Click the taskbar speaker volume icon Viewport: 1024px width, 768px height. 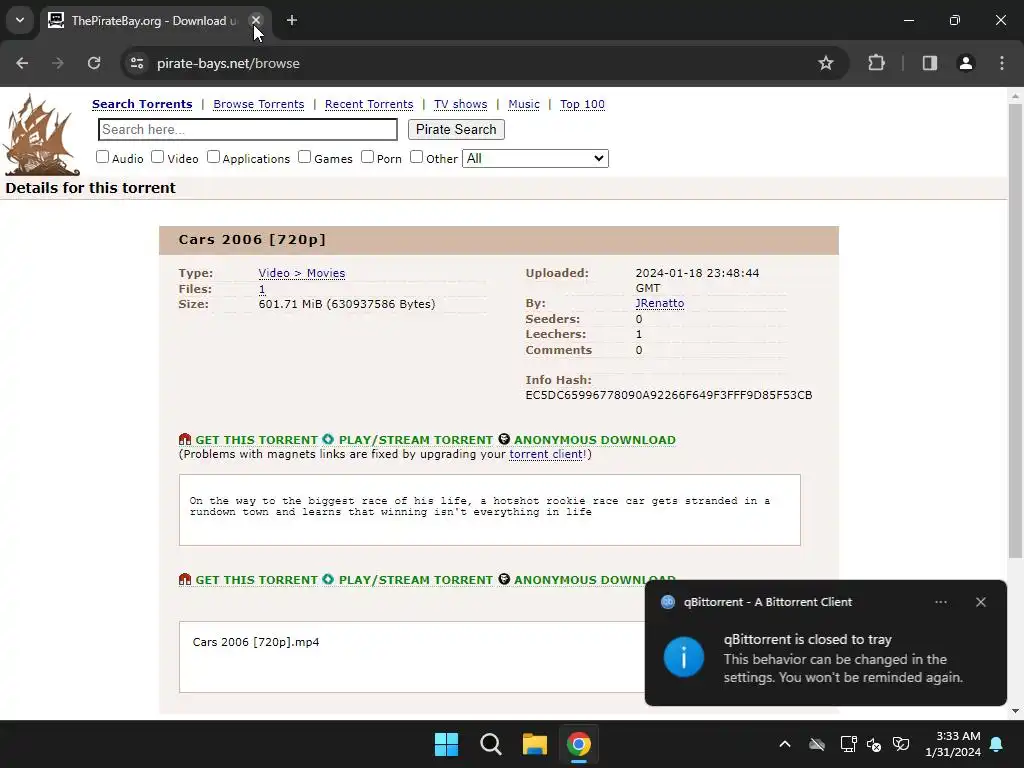pyautogui.click(x=874, y=744)
